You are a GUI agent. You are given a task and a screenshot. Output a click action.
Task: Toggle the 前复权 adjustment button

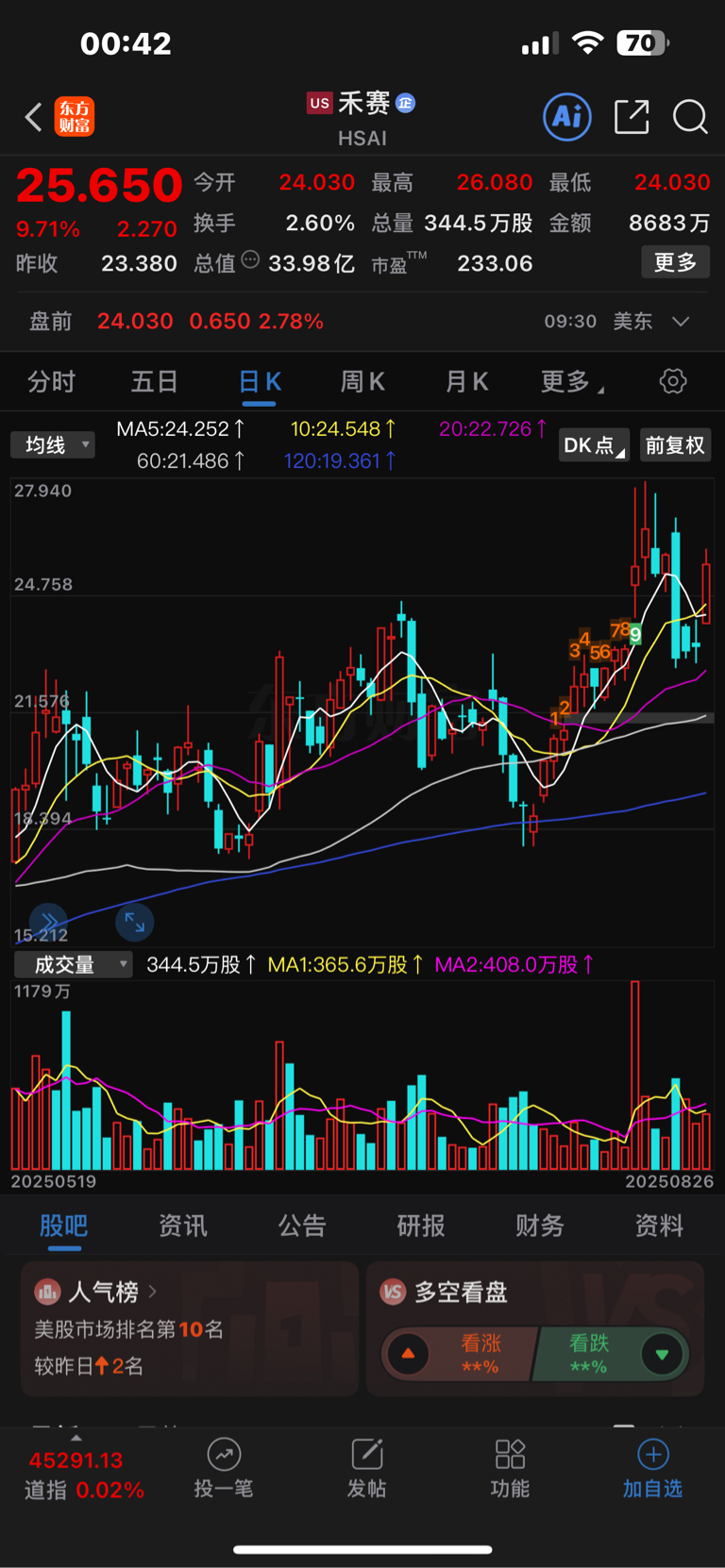tap(675, 445)
